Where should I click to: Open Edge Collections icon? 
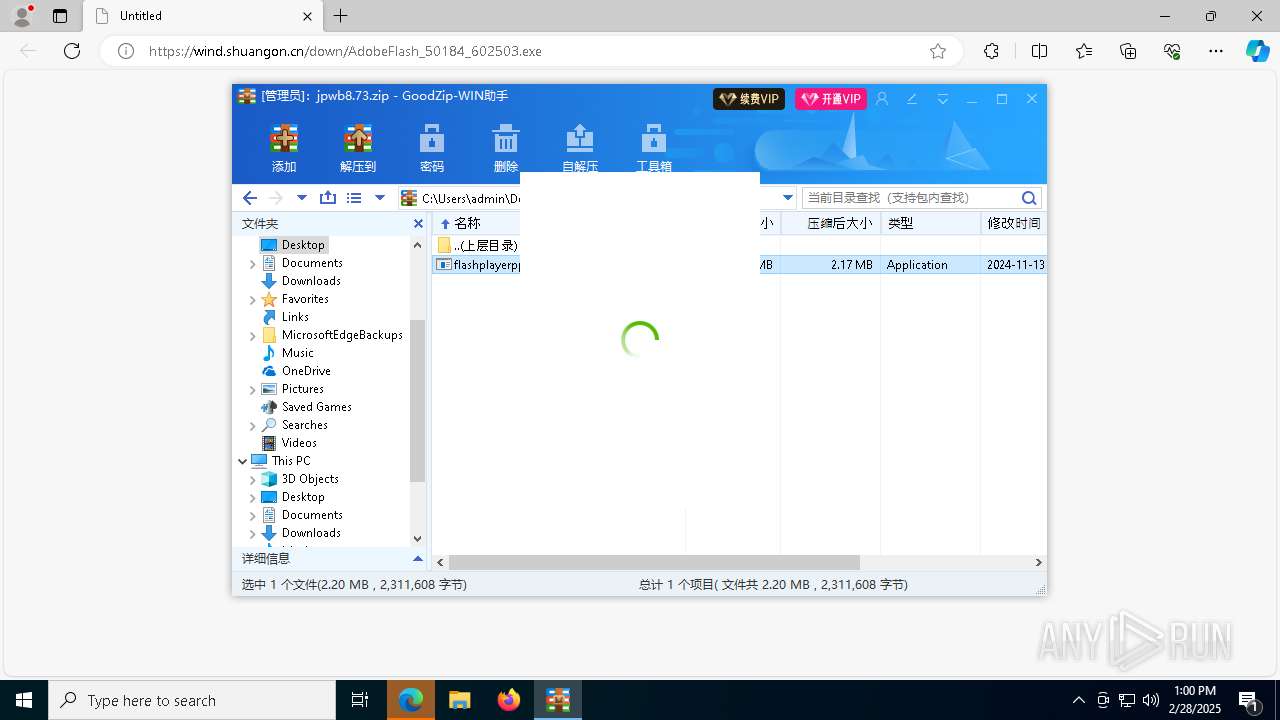click(1129, 51)
